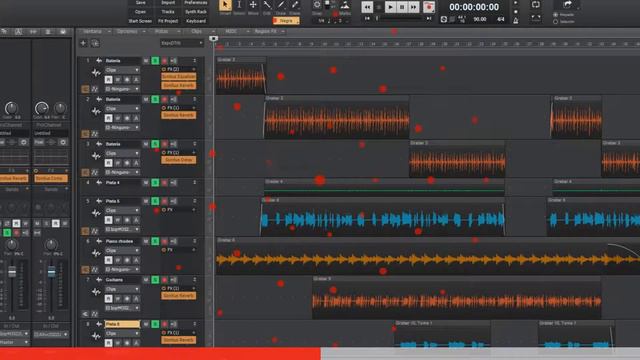Click Fast Forward in the transport

(x=414, y=7)
